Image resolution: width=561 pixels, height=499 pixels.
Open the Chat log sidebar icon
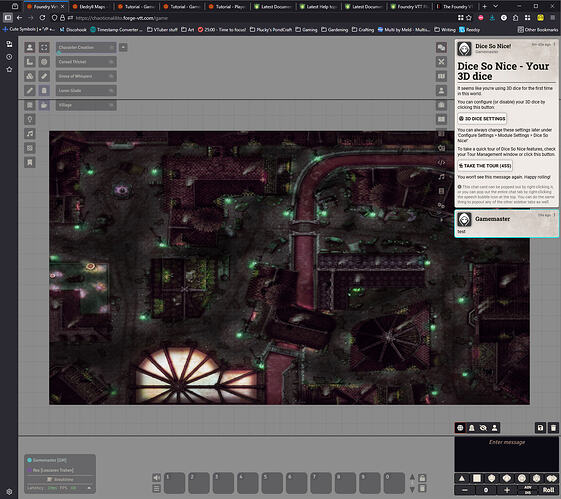coord(442,47)
